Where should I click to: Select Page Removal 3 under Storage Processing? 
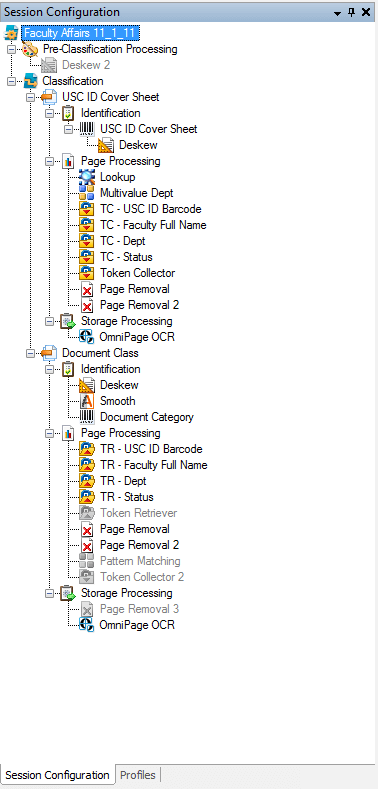(139, 609)
